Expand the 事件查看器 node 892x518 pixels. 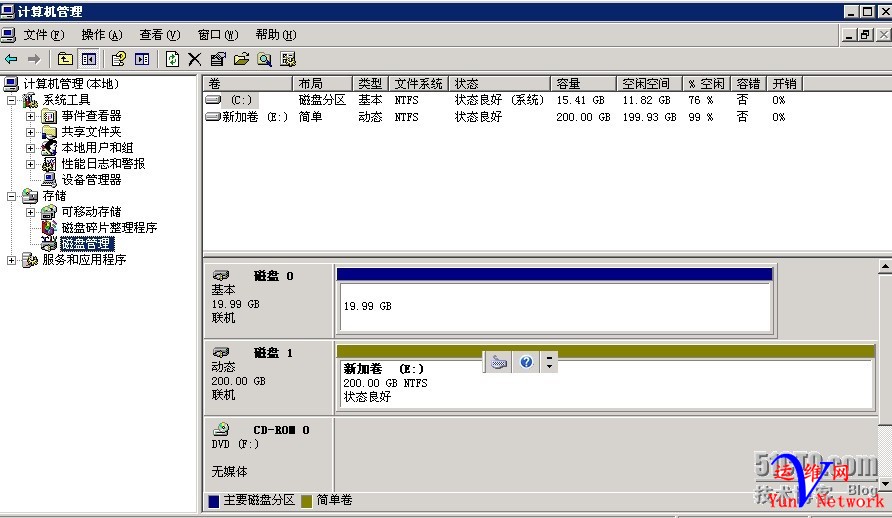(x=30, y=117)
